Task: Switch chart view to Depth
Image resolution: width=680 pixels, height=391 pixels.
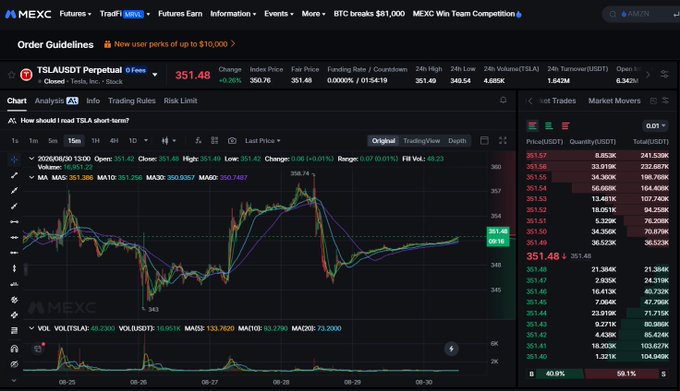Action: tap(457, 140)
